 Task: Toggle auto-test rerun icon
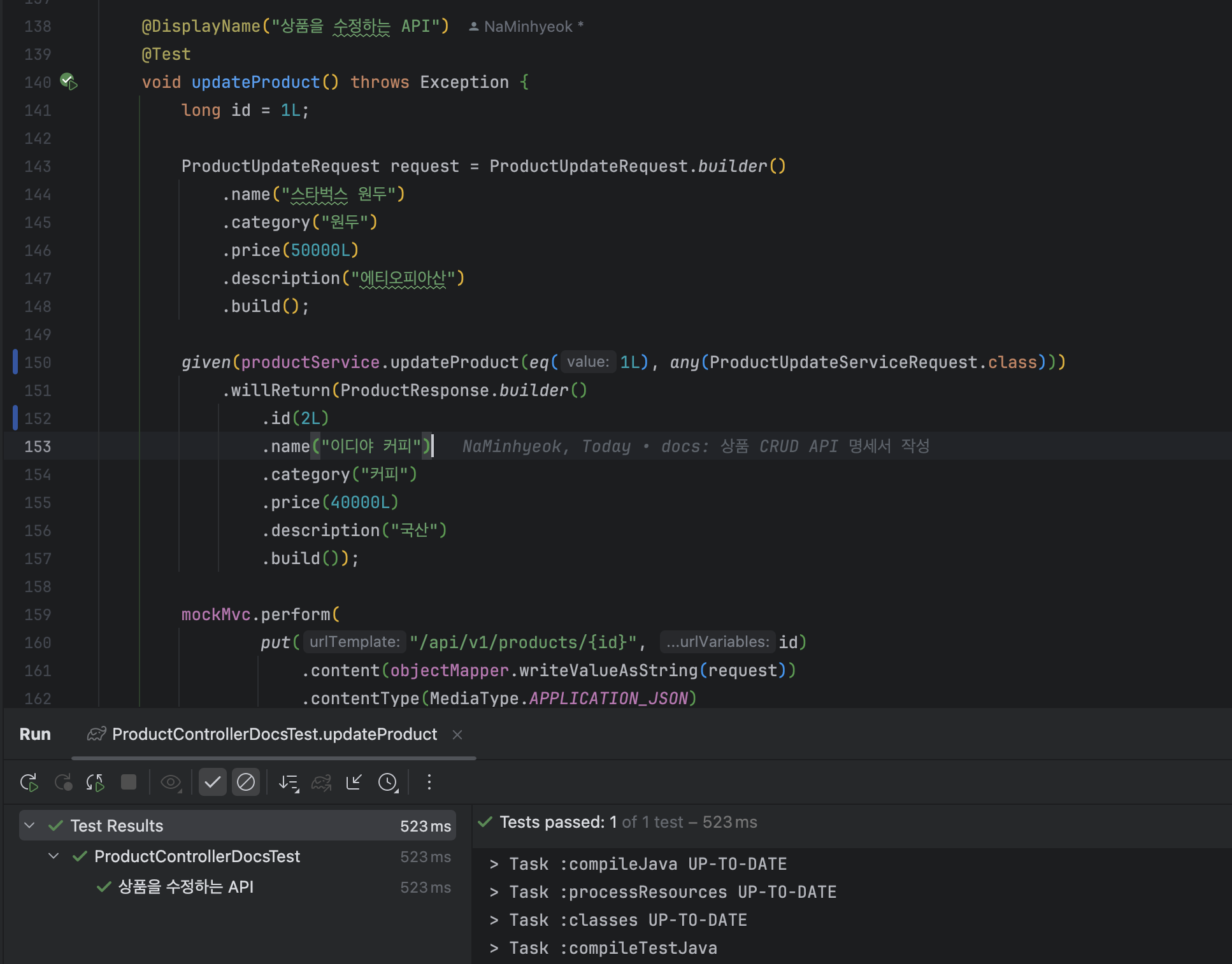pos(96,782)
